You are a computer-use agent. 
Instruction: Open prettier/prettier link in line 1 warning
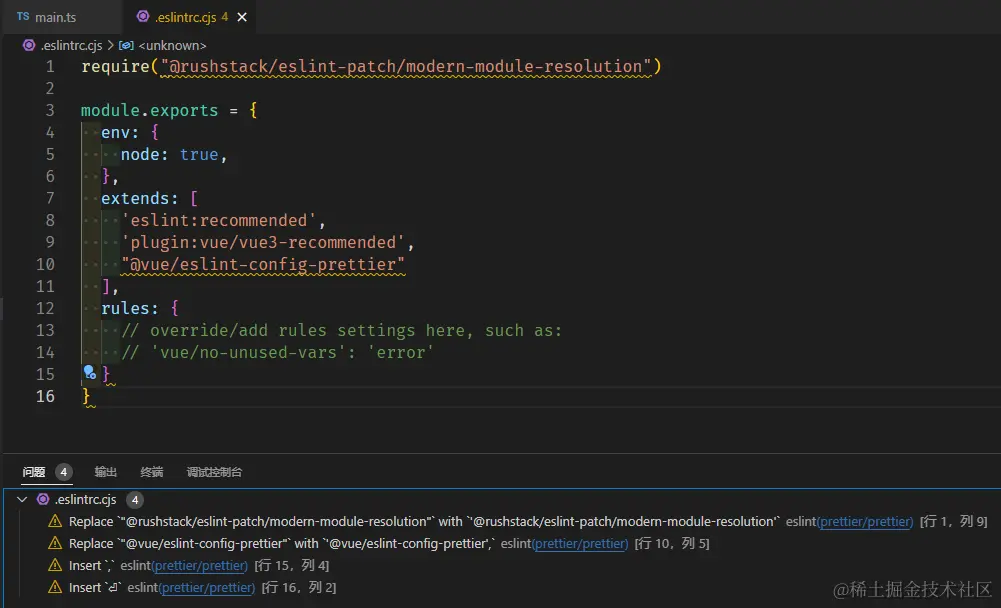[x=865, y=521]
